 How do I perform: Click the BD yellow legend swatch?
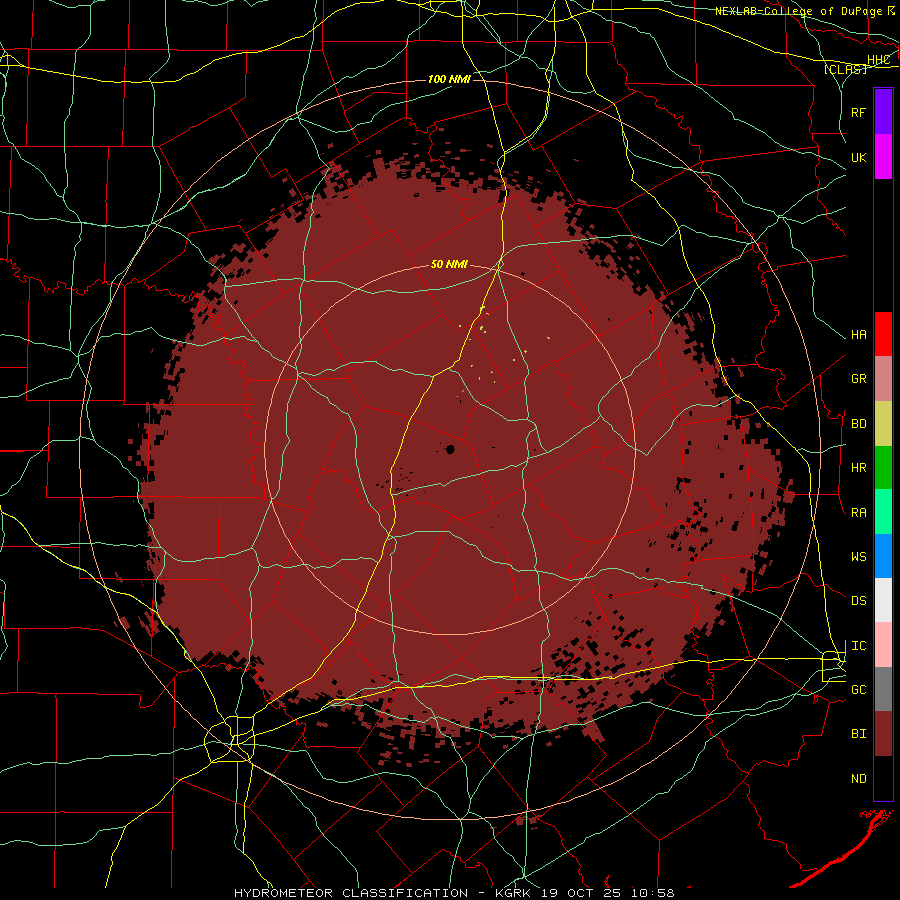pos(883,424)
